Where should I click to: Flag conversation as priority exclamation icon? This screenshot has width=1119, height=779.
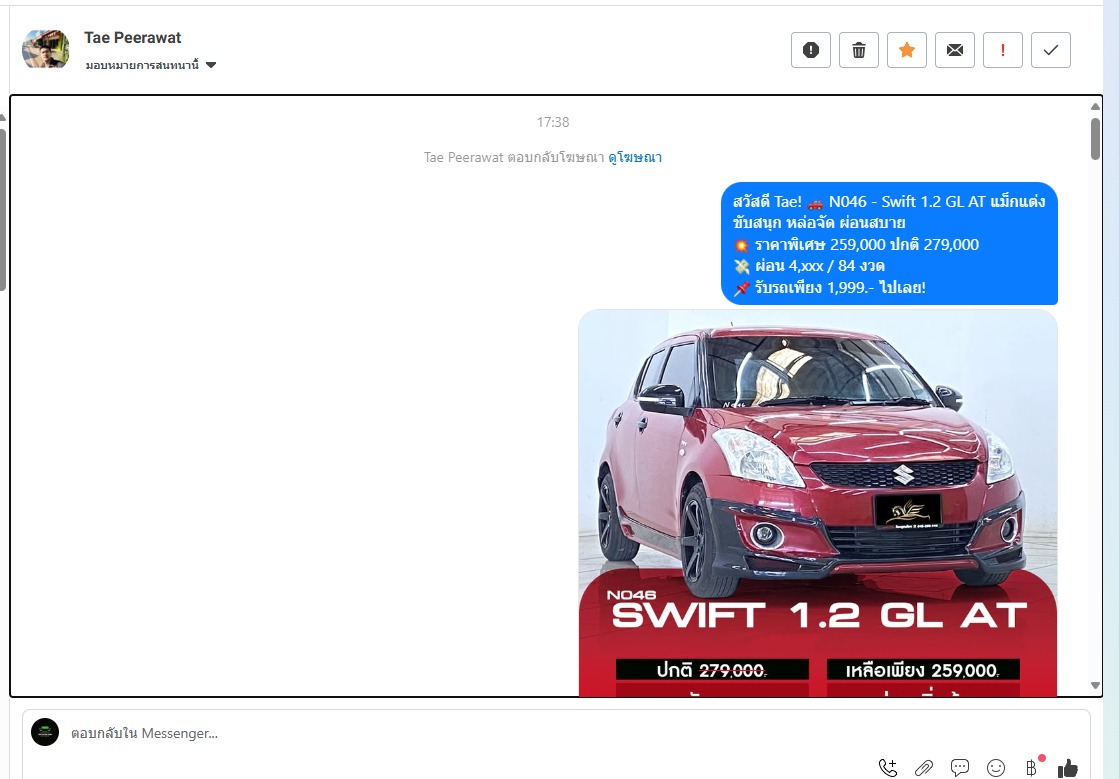1003,50
